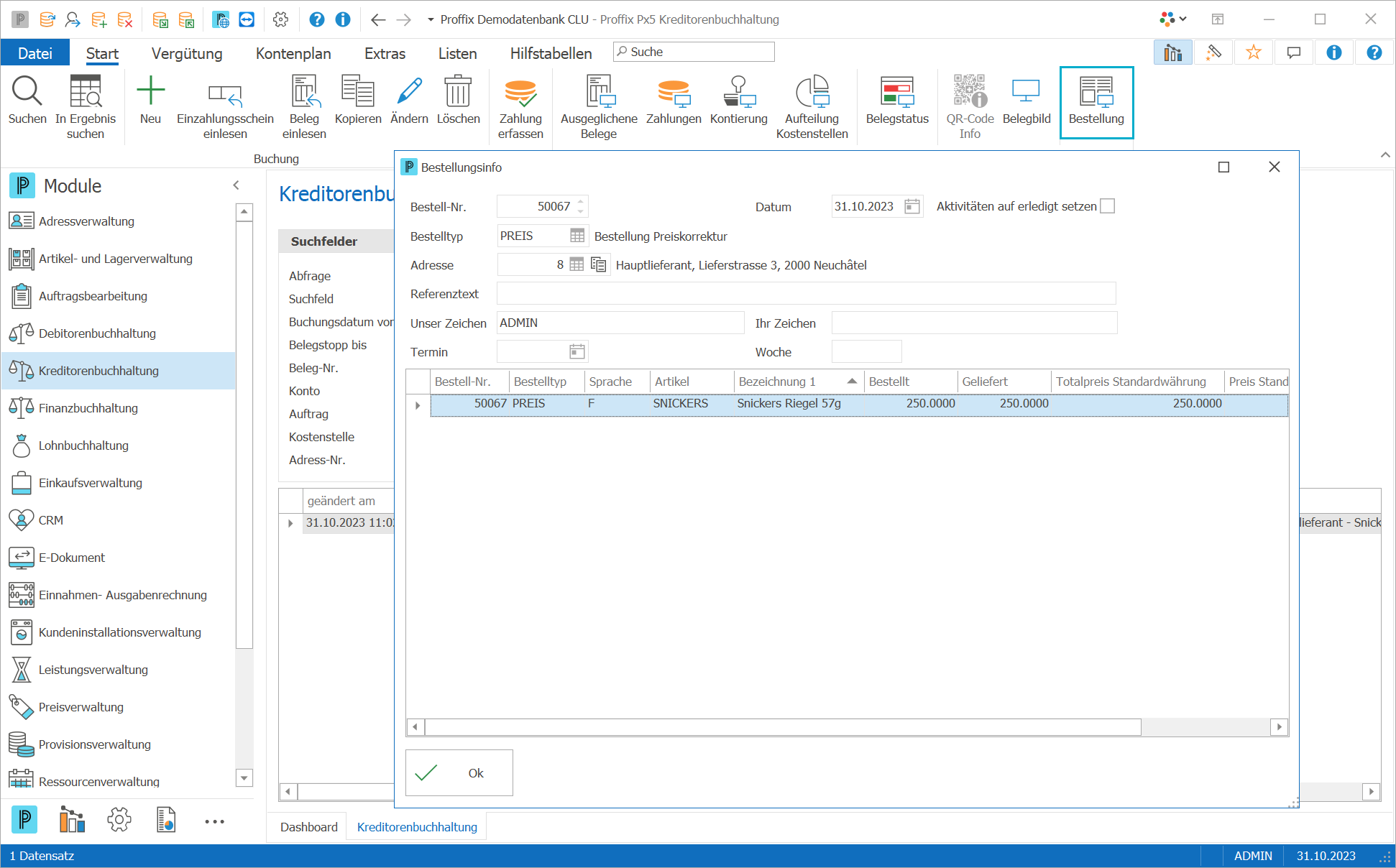Increase Bestell-Nr. with up stepper
Screen dimensions: 1396x868
(581, 200)
